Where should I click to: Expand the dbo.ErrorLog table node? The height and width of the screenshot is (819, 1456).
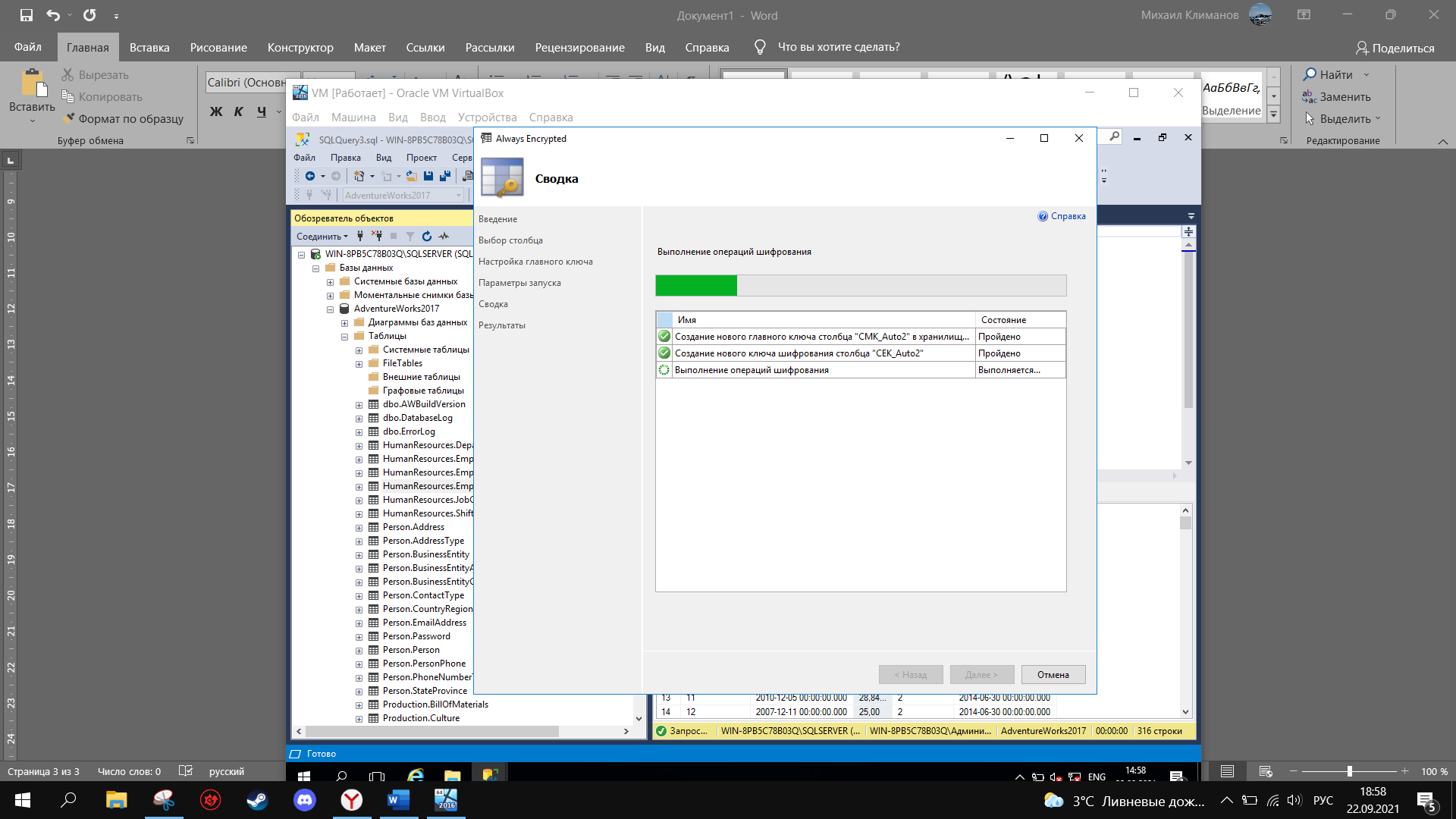point(359,432)
